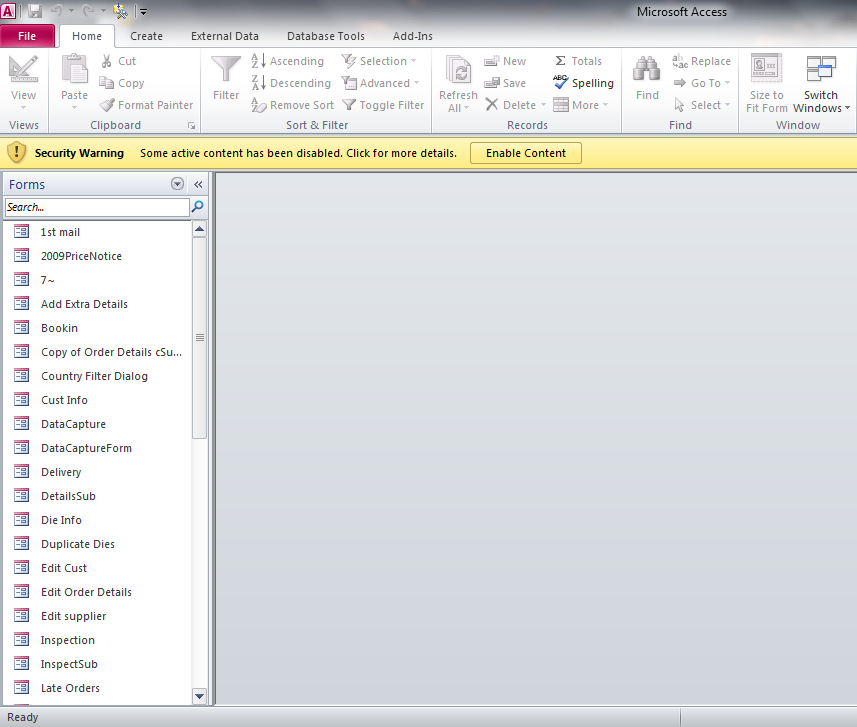Image resolution: width=857 pixels, height=727 pixels.
Task: Click Copy in Clipboard group
Action: (122, 83)
